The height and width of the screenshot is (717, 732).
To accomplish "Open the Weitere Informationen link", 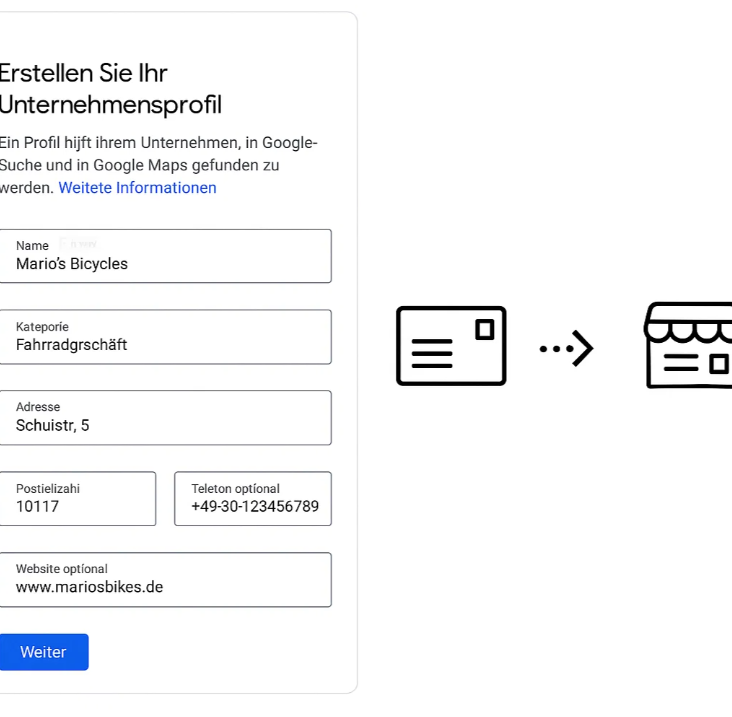I will [137, 188].
